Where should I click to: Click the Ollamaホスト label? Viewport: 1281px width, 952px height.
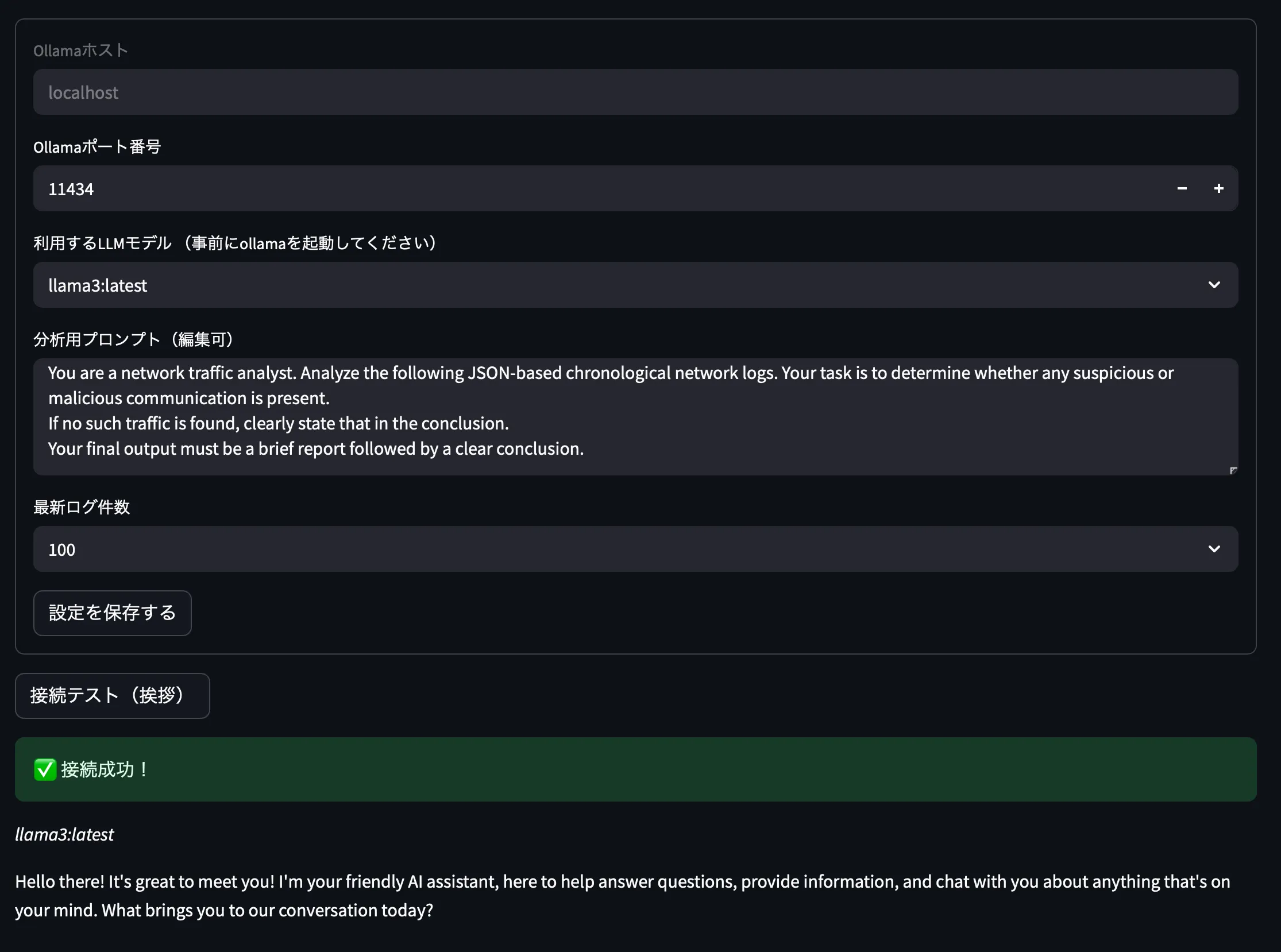coord(81,51)
